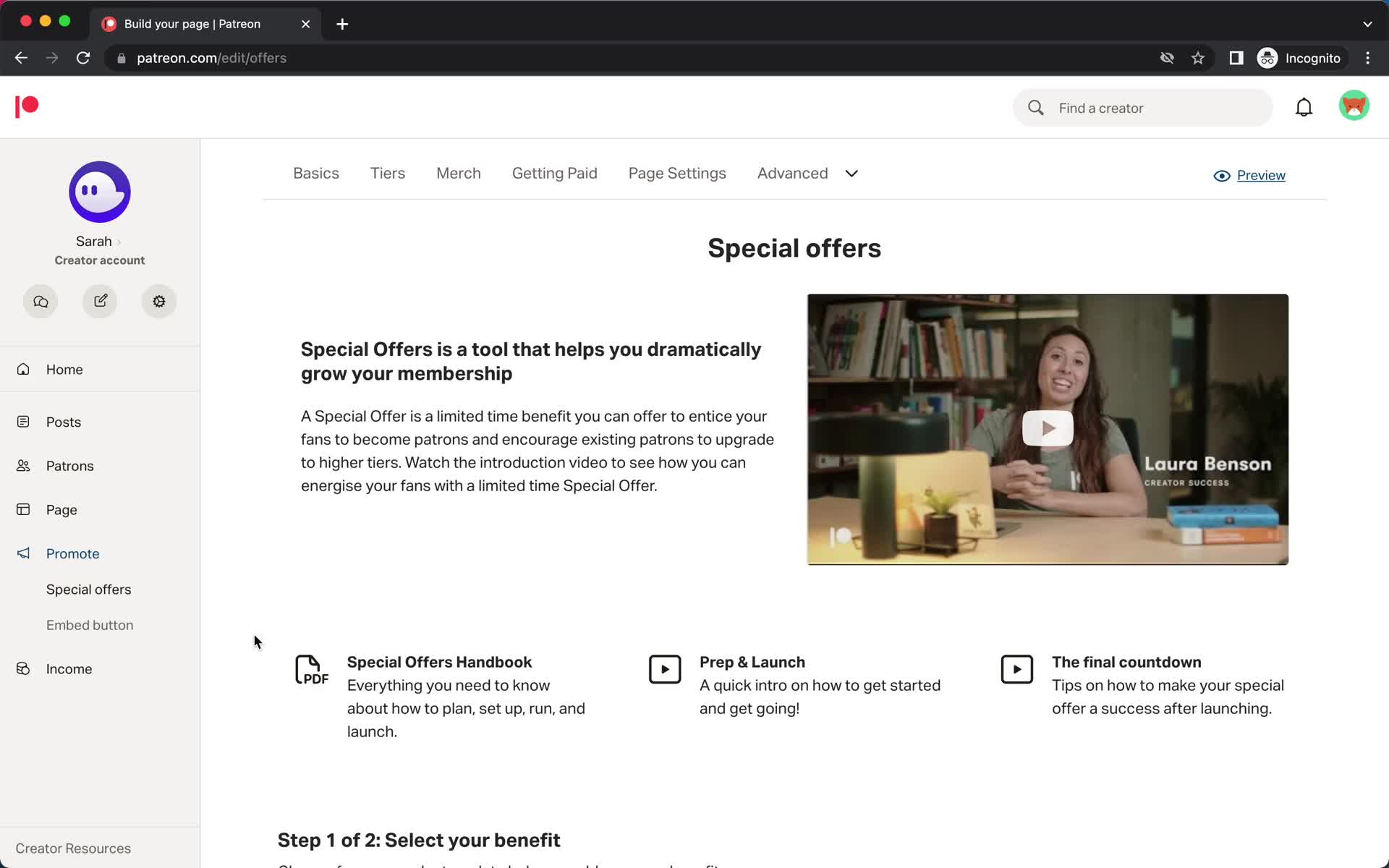This screenshot has width=1389, height=868.
Task: Switch to the Tiers tab
Action: click(388, 172)
